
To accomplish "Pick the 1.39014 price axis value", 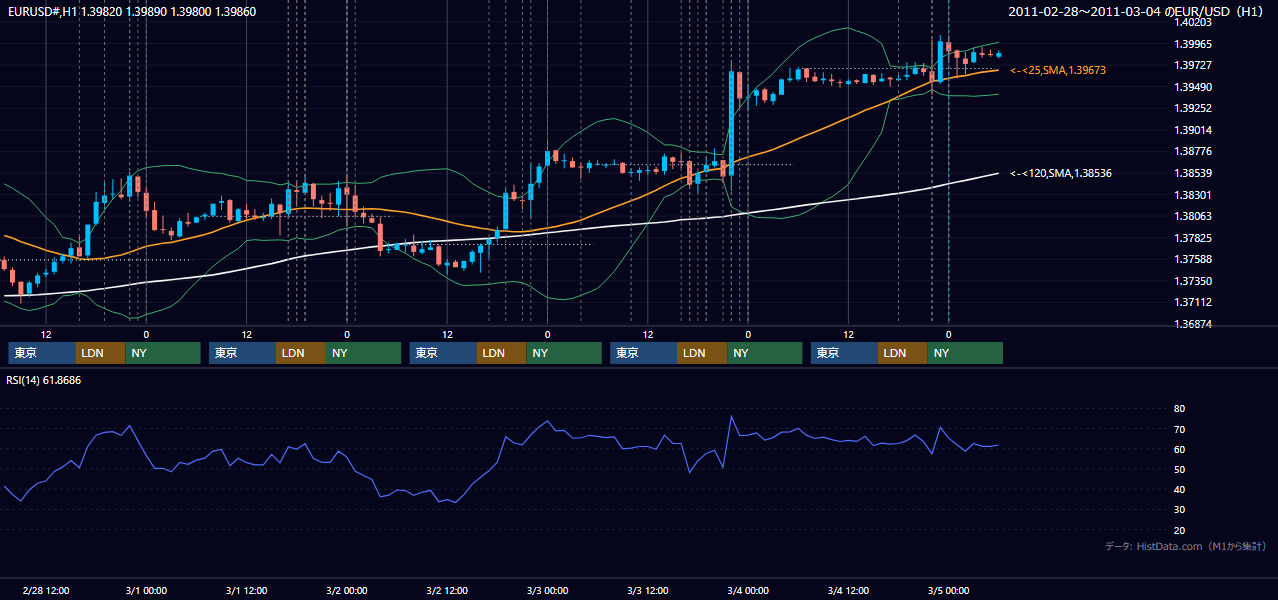I will pyautogui.click(x=1193, y=130).
